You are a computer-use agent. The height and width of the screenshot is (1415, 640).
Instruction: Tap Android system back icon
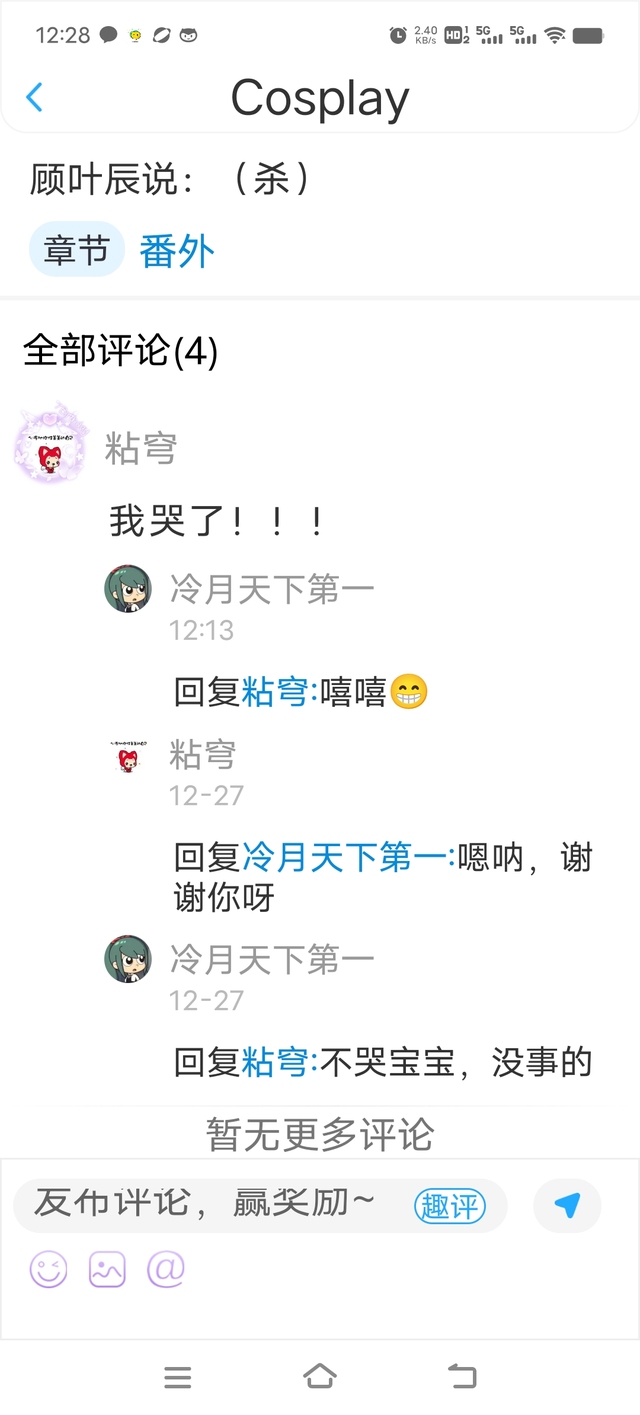(x=462, y=1377)
